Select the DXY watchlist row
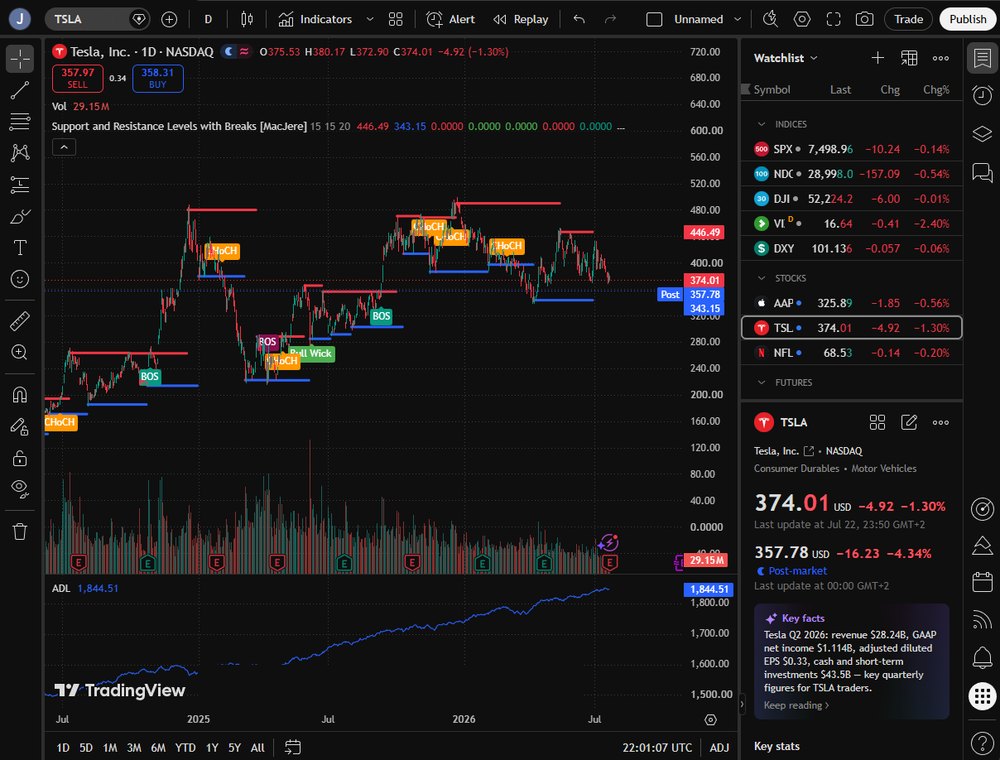The height and width of the screenshot is (760, 1000). point(851,249)
